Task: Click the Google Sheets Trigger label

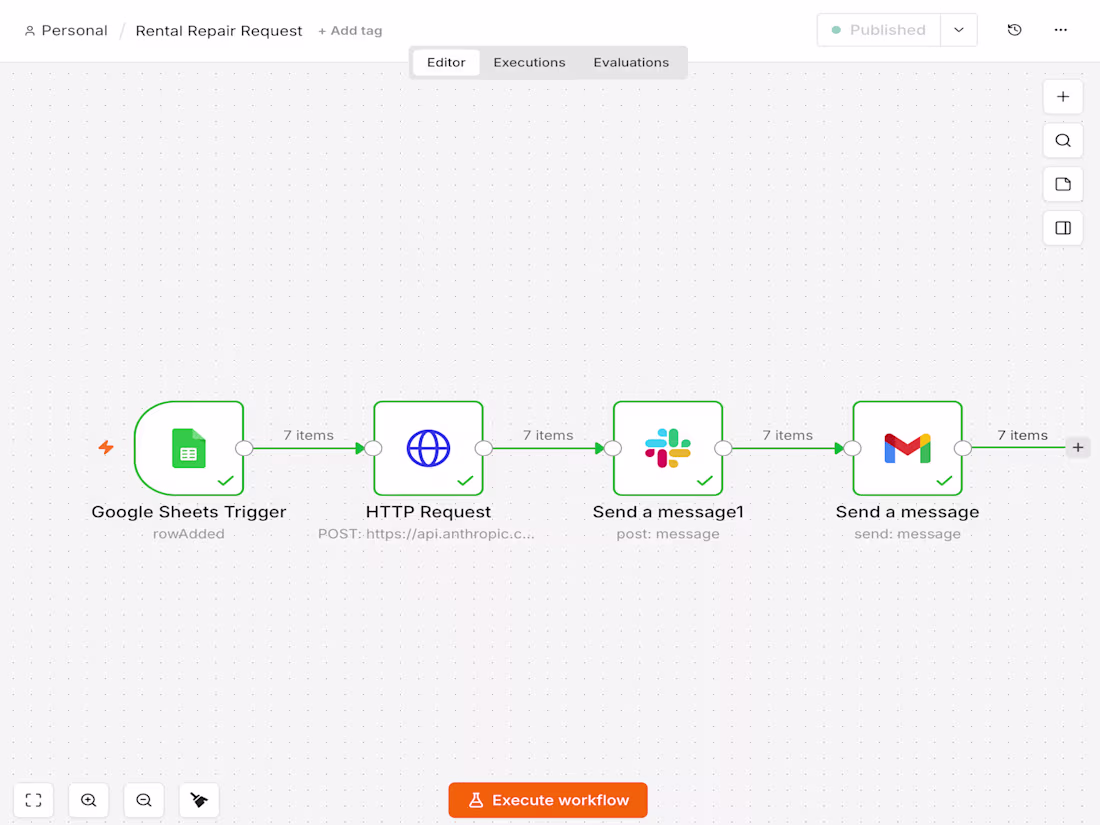Action: point(189,511)
